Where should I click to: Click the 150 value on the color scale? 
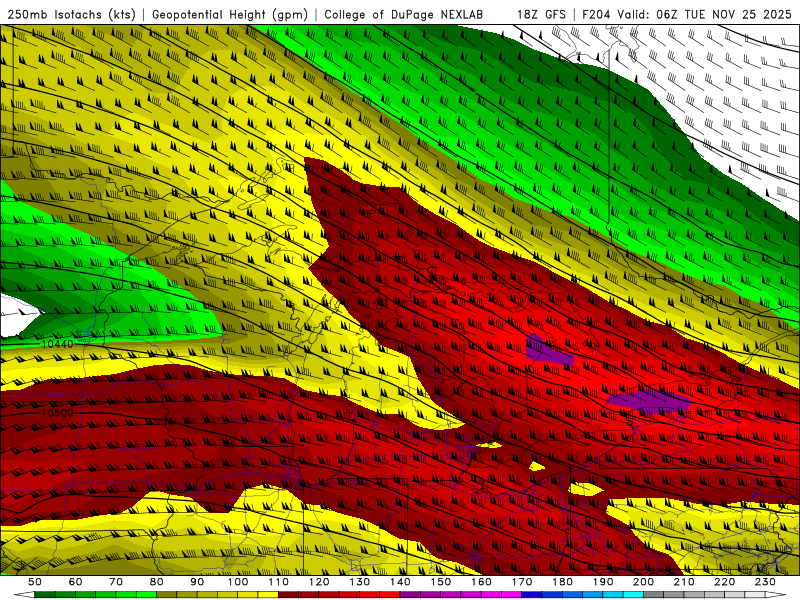(x=440, y=582)
